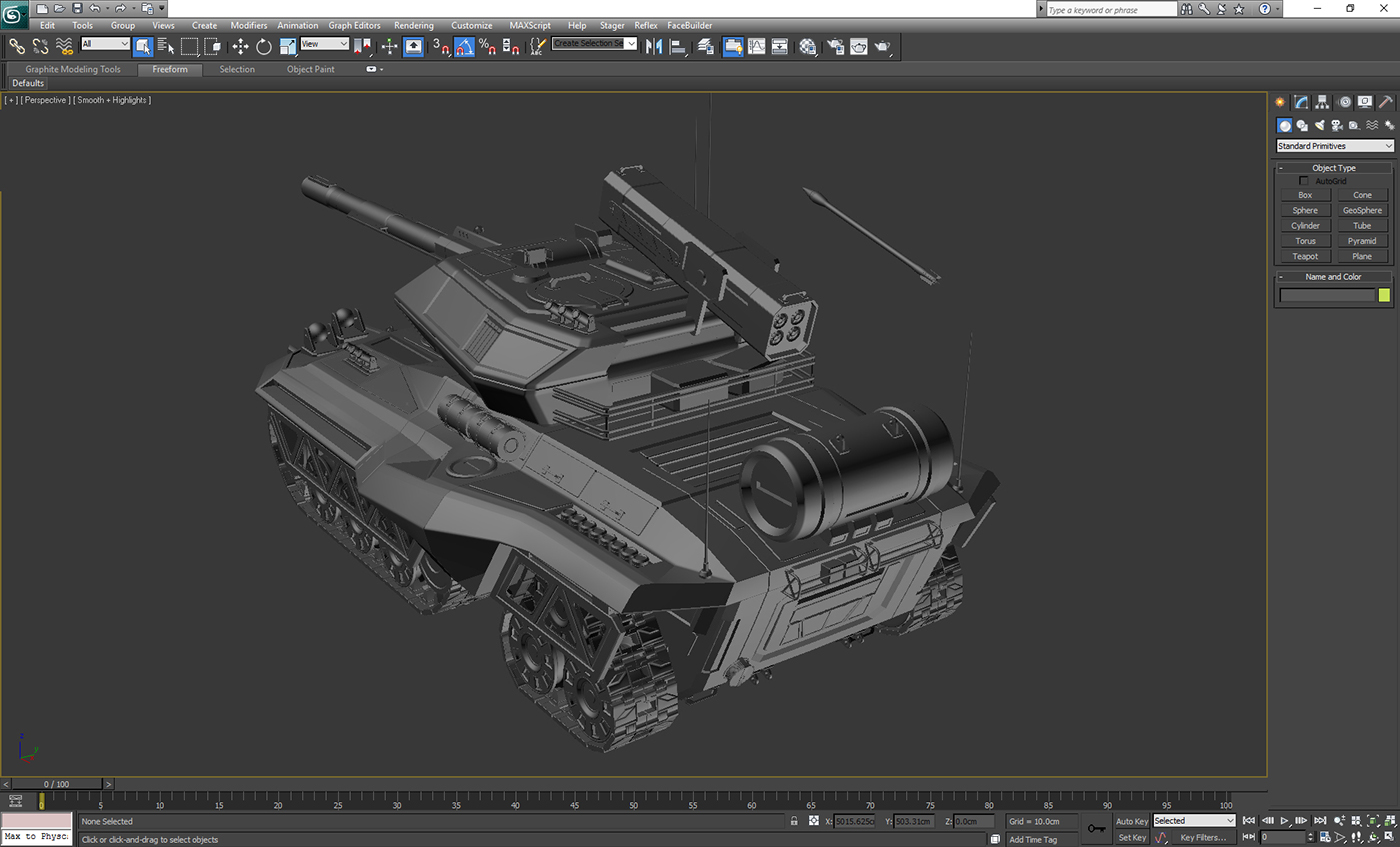Click the Cameras category icon in Create panel

pos(1337,125)
